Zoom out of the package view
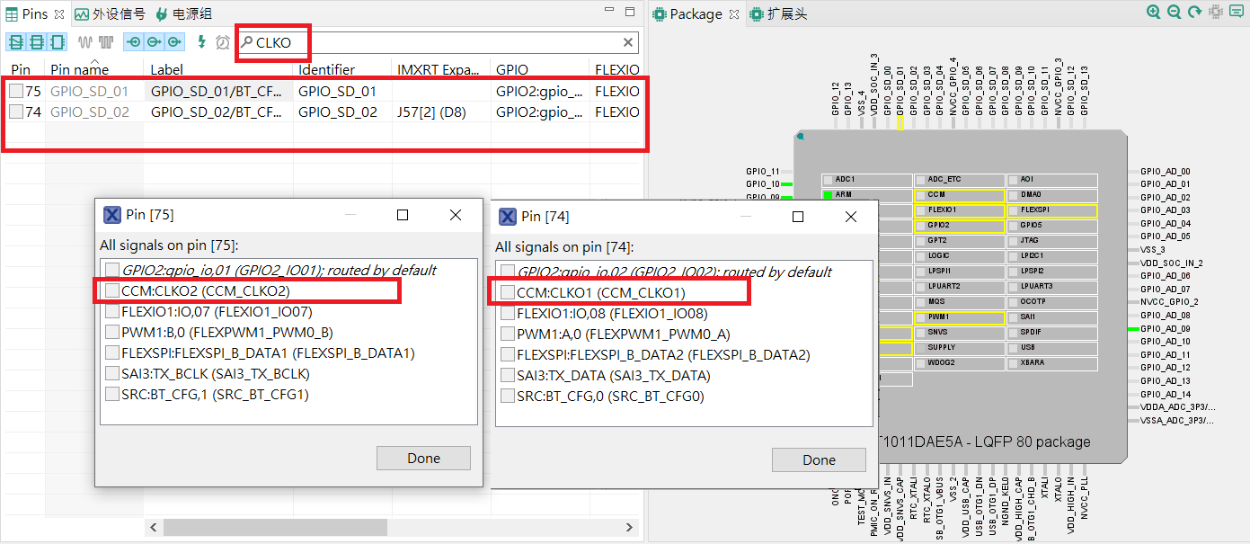Image resolution: width=1250 pixels, height=544 pixels. pyautogui.click(x=1174, y=13)
